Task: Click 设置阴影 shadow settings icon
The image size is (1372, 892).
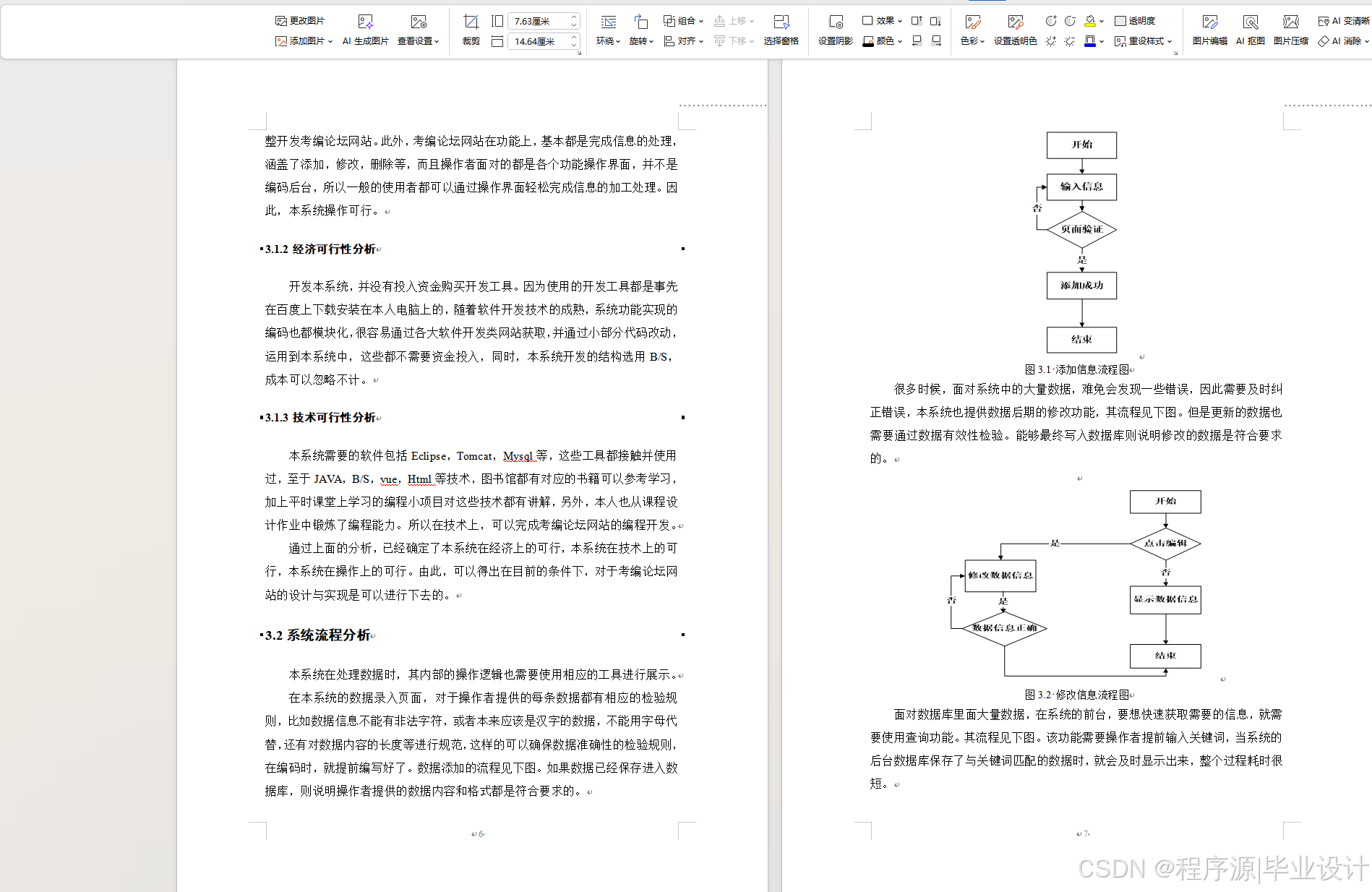Action: (x=836, y=22)
